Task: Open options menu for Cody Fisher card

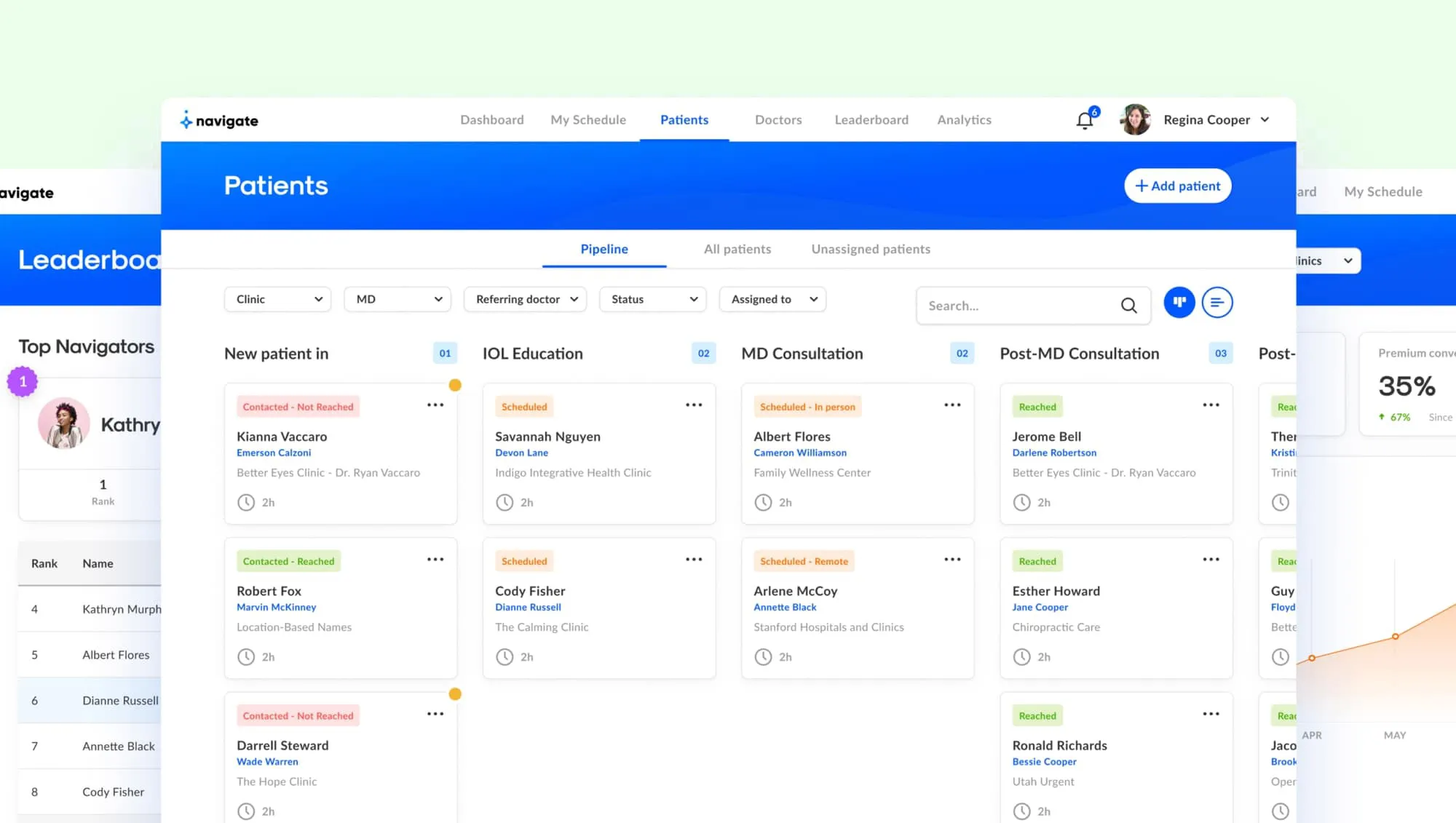Action: (694, 559)
